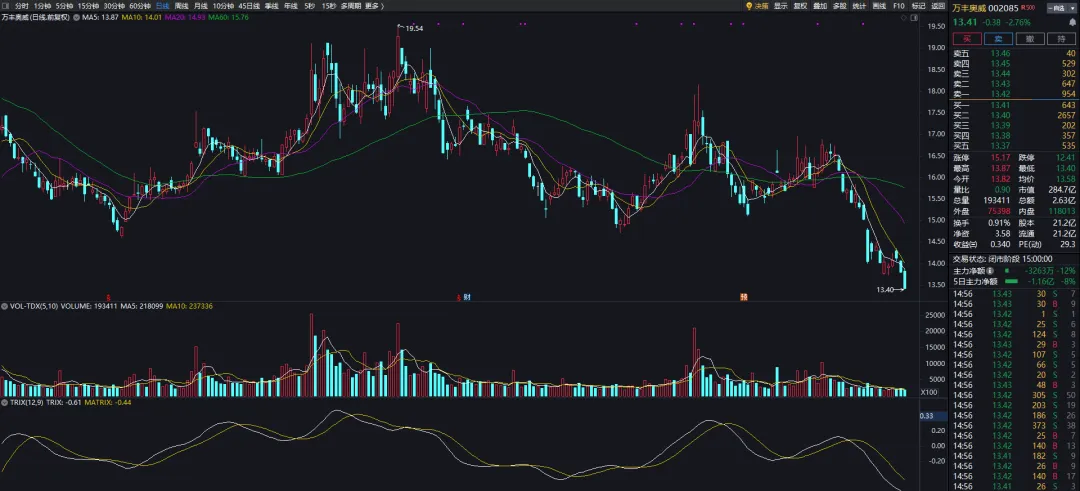Click the R500 badge beside the stock code
Viewport: 1080px width, 491px height.
pos(1028,8)
